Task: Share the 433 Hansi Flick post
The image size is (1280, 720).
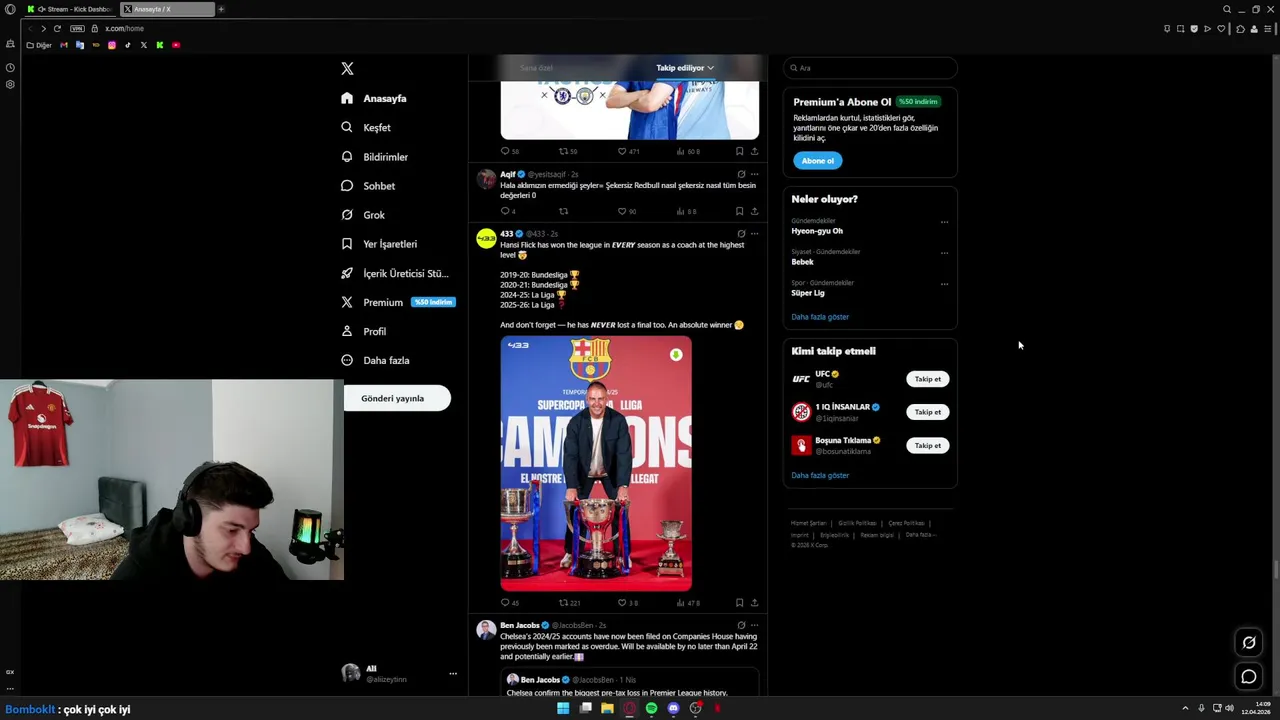Action: point(754,603)
